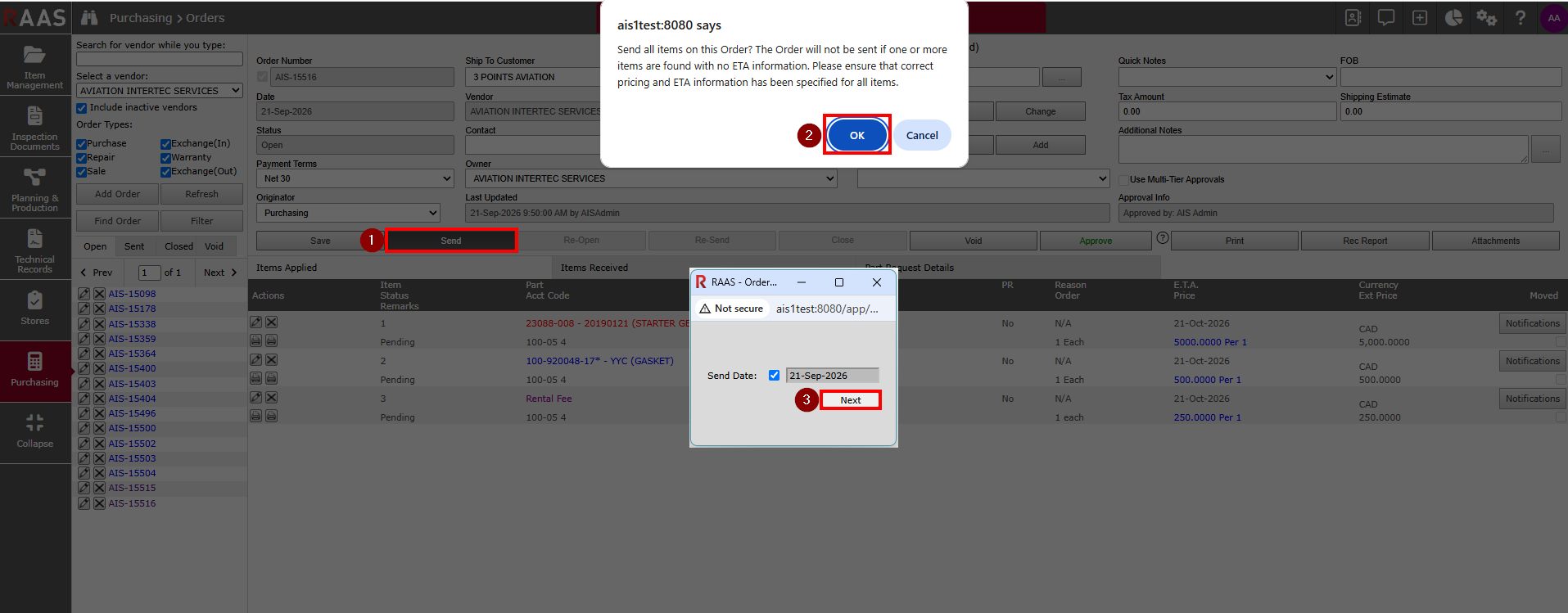Expand the Originator Purchasing dropdown

[348, 213]
